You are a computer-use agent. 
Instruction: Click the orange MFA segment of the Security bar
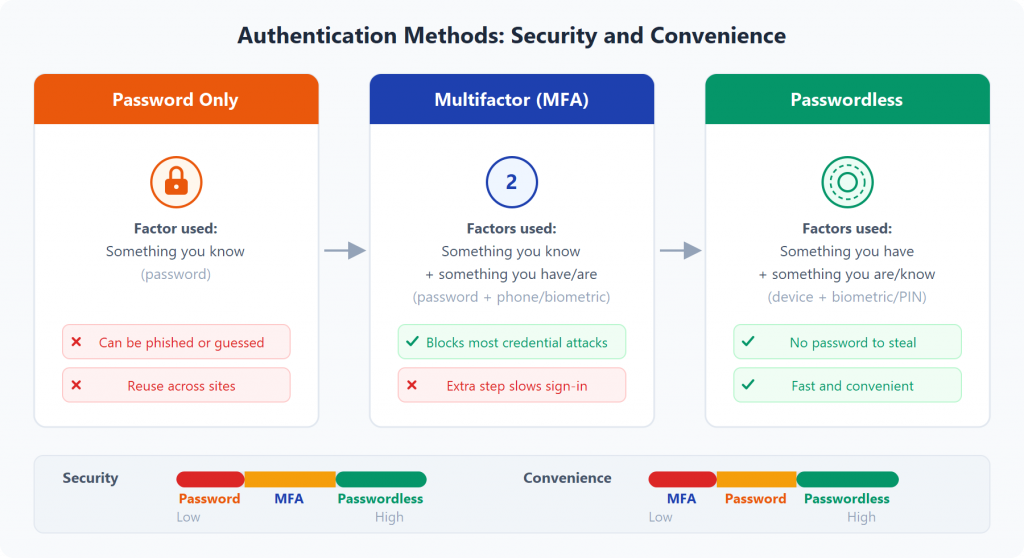tap(290, 479)
